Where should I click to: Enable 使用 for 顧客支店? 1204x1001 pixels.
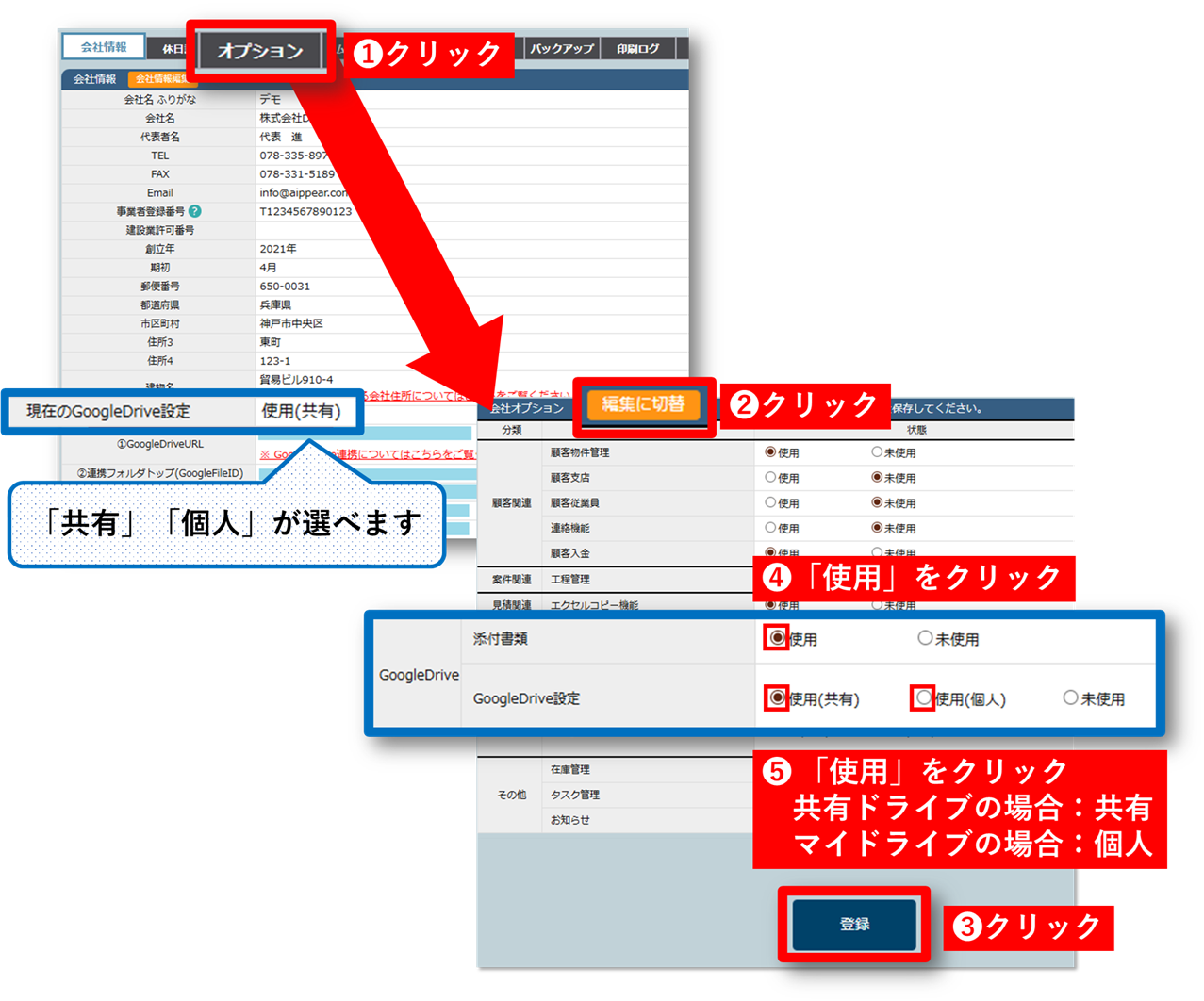[x=770, y=478]
